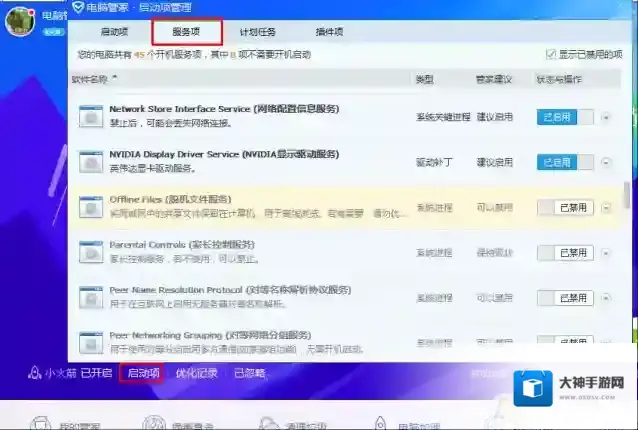The width and height of the screenshot is (638, 430).
Task: Click the 小火箭 rocket icon
Action: pos(35,373)
